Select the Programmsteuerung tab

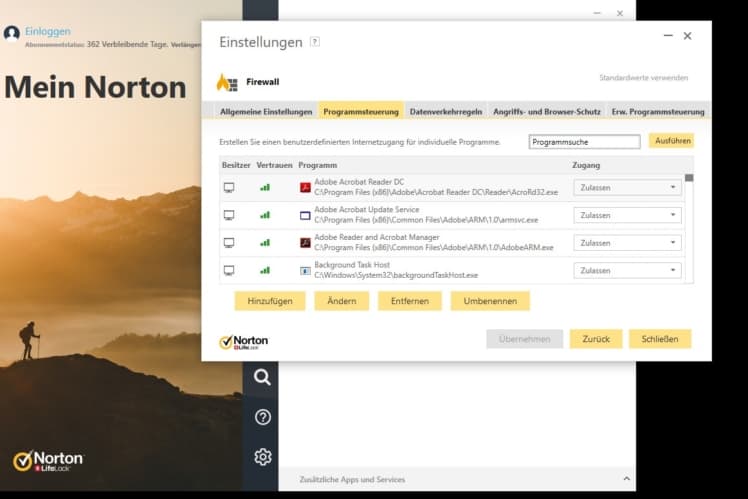click(361, 112)
